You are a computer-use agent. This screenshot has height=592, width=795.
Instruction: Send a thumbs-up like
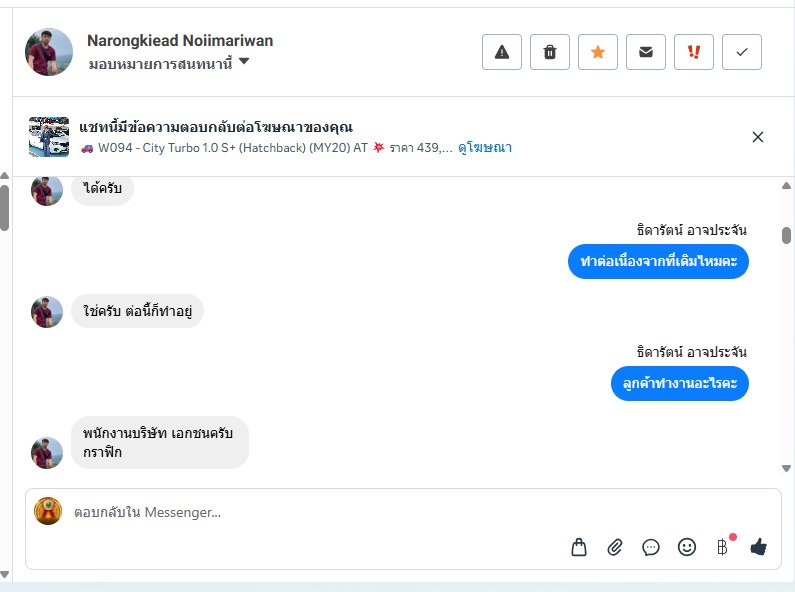click(758, 547)
